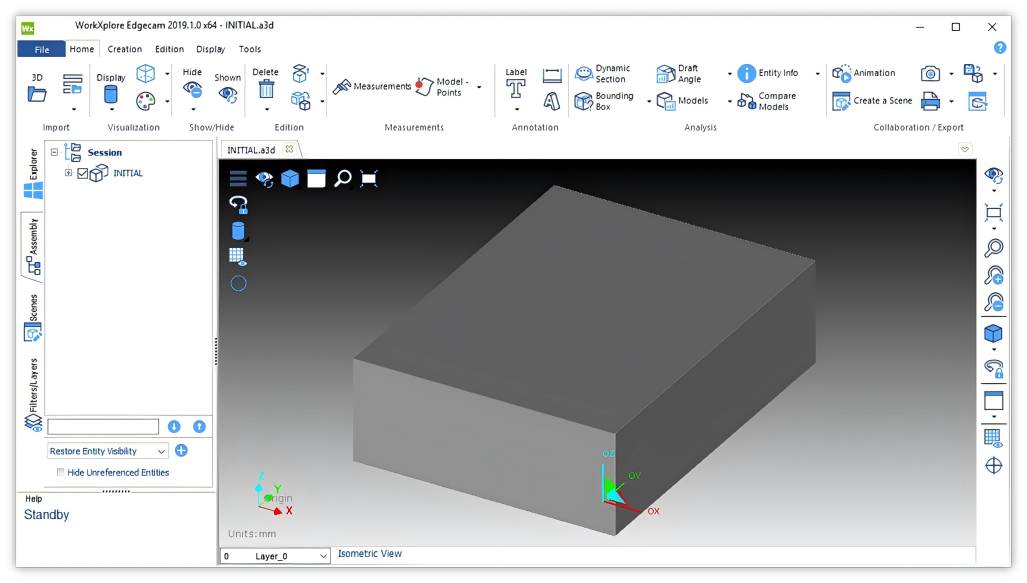1027x583 pixels.
Task: Click the help question mark icon
Action: point(999,48)
